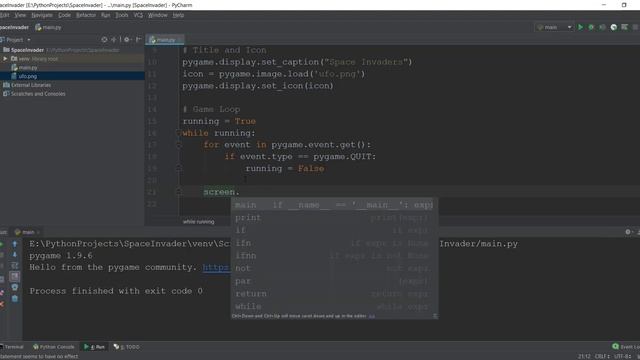The image size is (640, 360).
Task: Open Project panel gear settings
Action: 127,40
